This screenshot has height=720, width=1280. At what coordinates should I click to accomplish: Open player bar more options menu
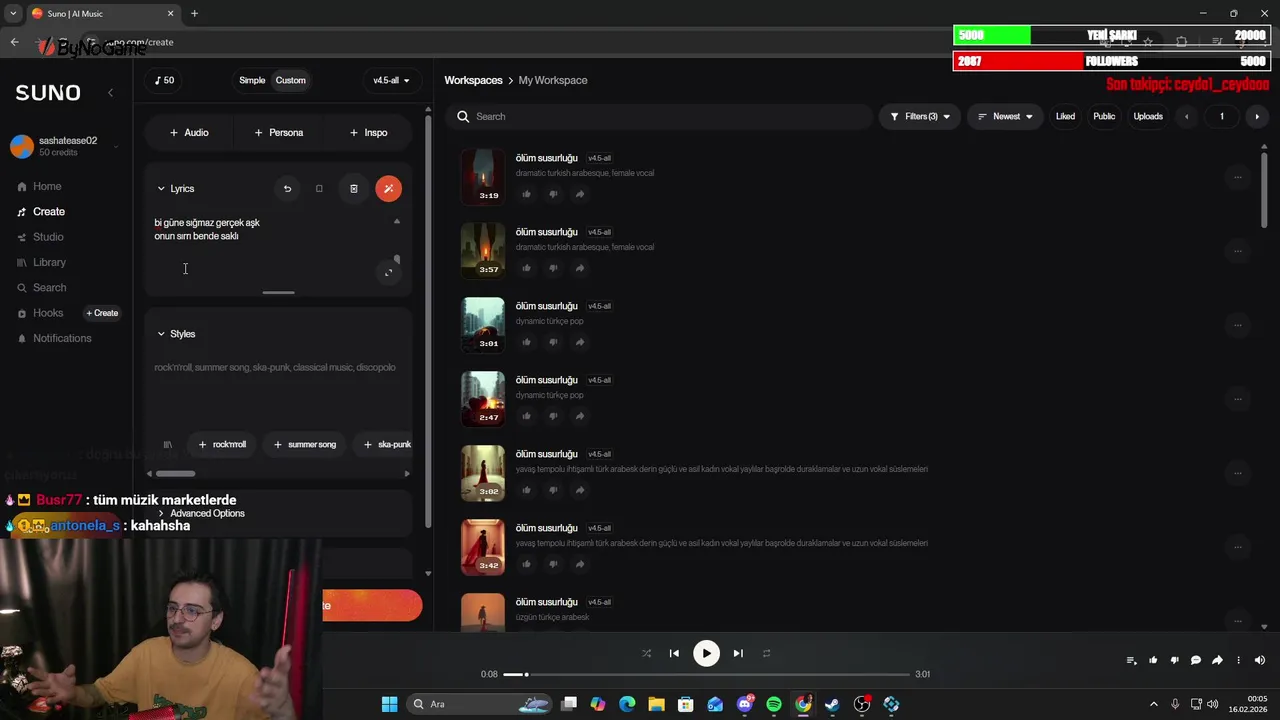[x=1238, y=660]
